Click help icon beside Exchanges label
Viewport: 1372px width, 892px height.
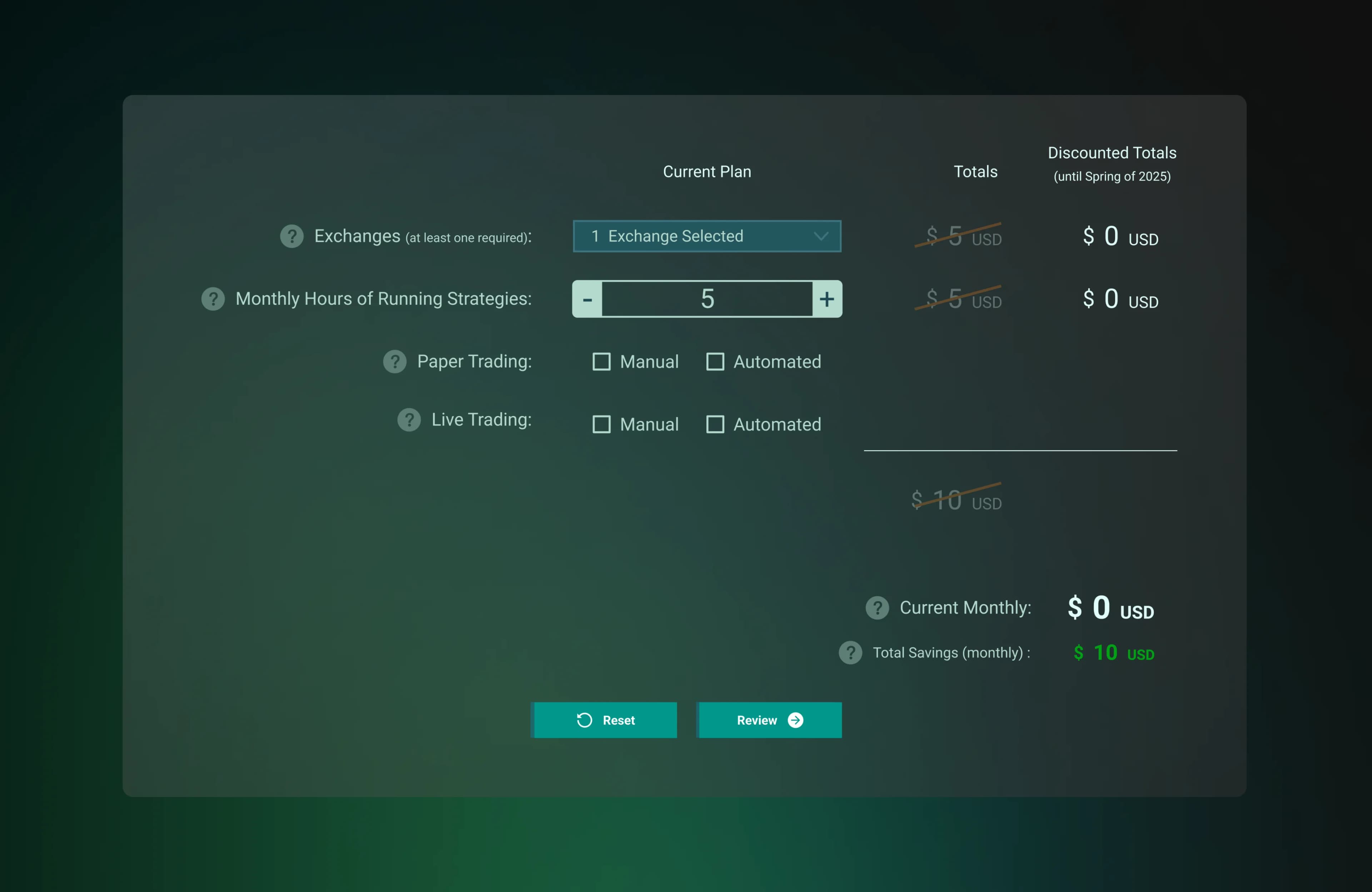click(x=292, y=237)
